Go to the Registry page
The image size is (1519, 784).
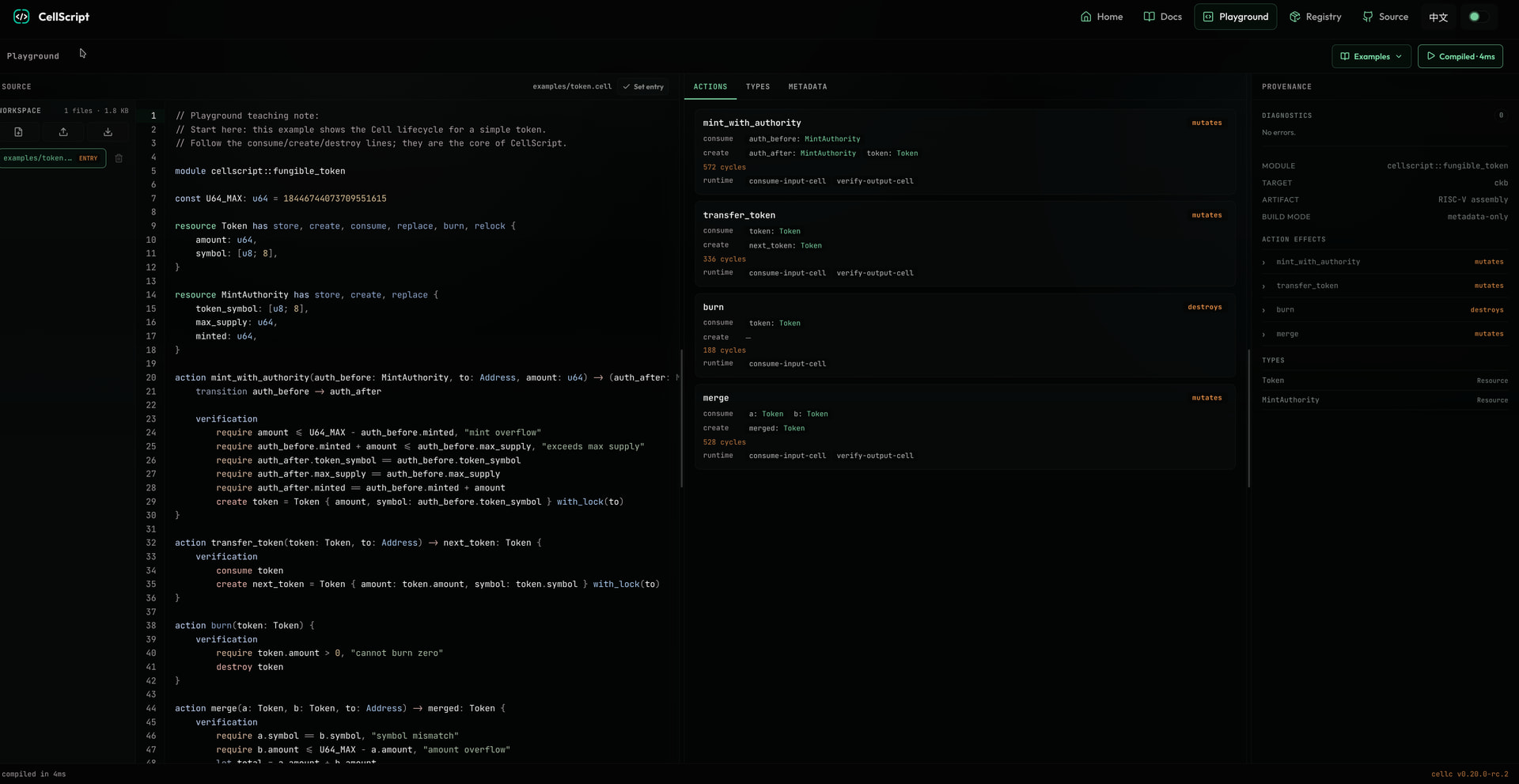pyautogui.click(x=1315, y=17)
